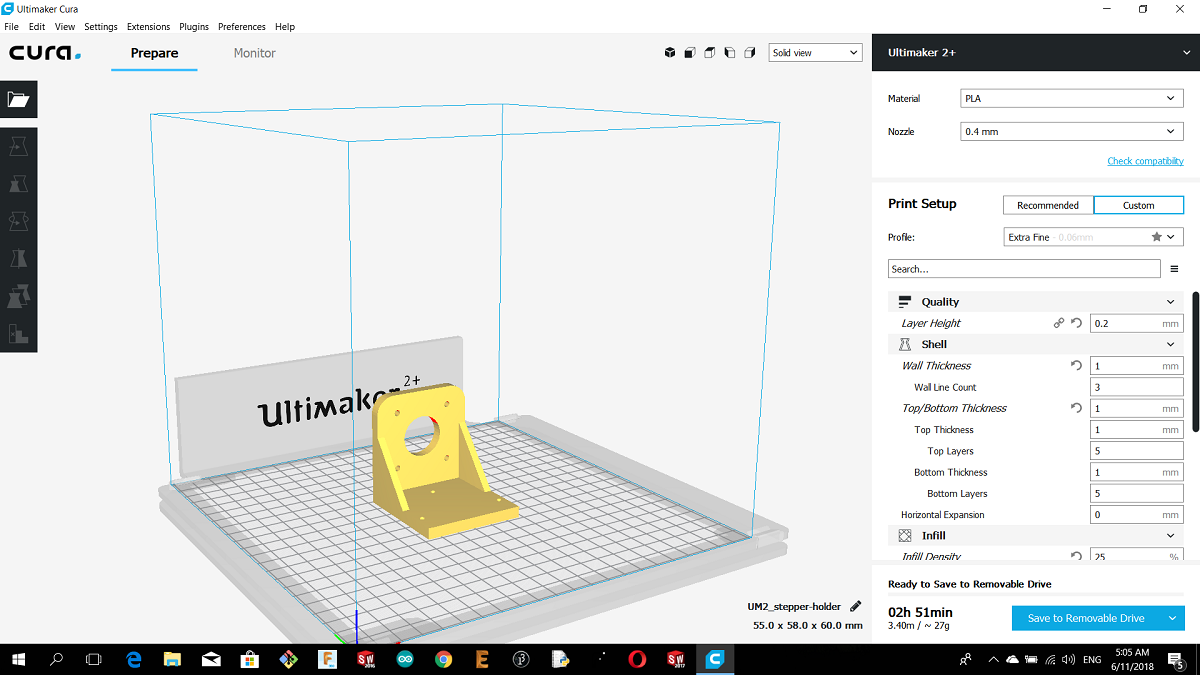Select the Rotate tool in left toolbar
Image resolution: width=1200 pixels, height=675 pixels.
[x=18, y=221]
